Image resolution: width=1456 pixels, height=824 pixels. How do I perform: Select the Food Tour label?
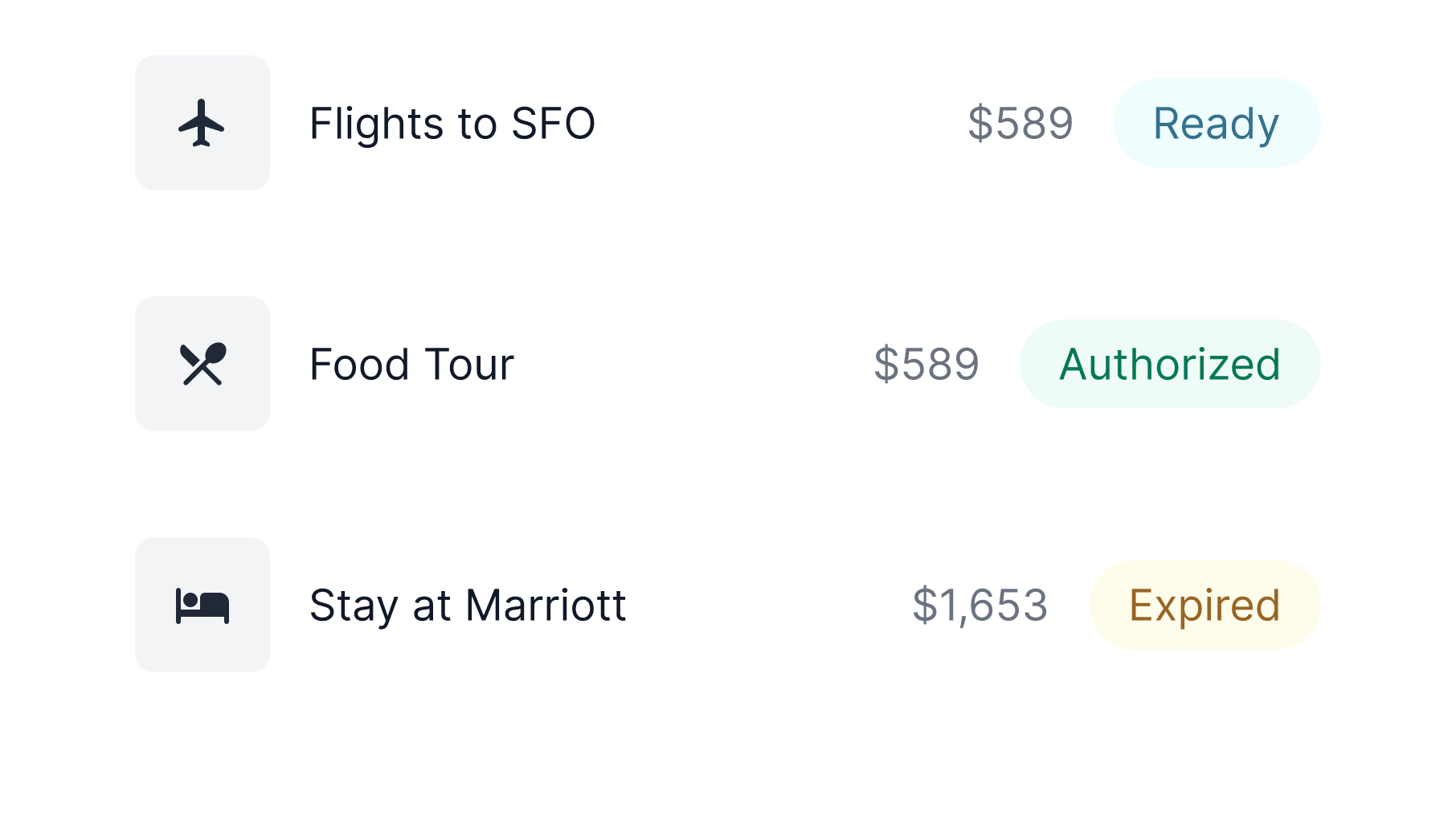pos(411,363)
